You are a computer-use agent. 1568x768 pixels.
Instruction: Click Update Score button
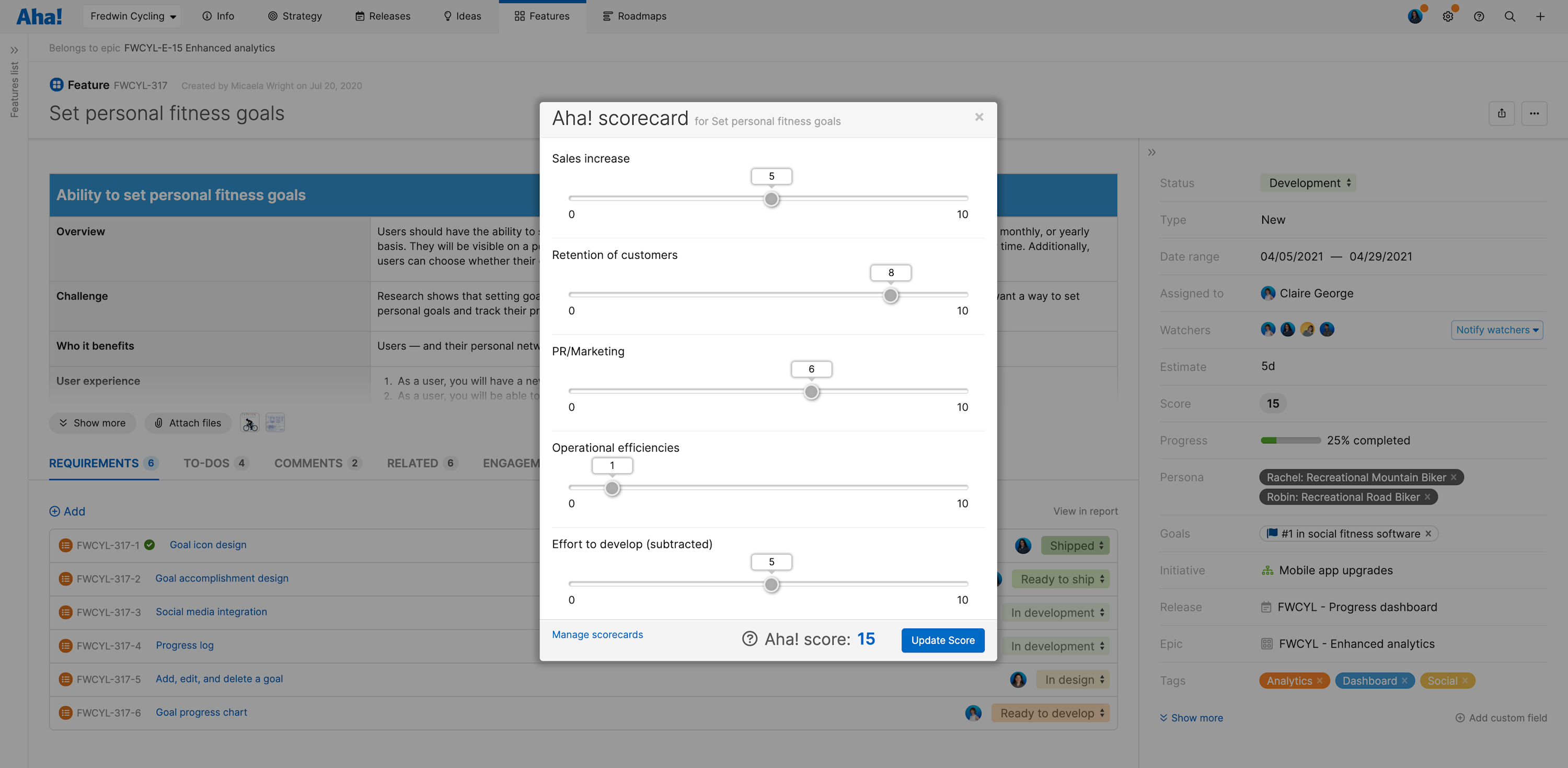pyautogui.click(x=943, y=641)
